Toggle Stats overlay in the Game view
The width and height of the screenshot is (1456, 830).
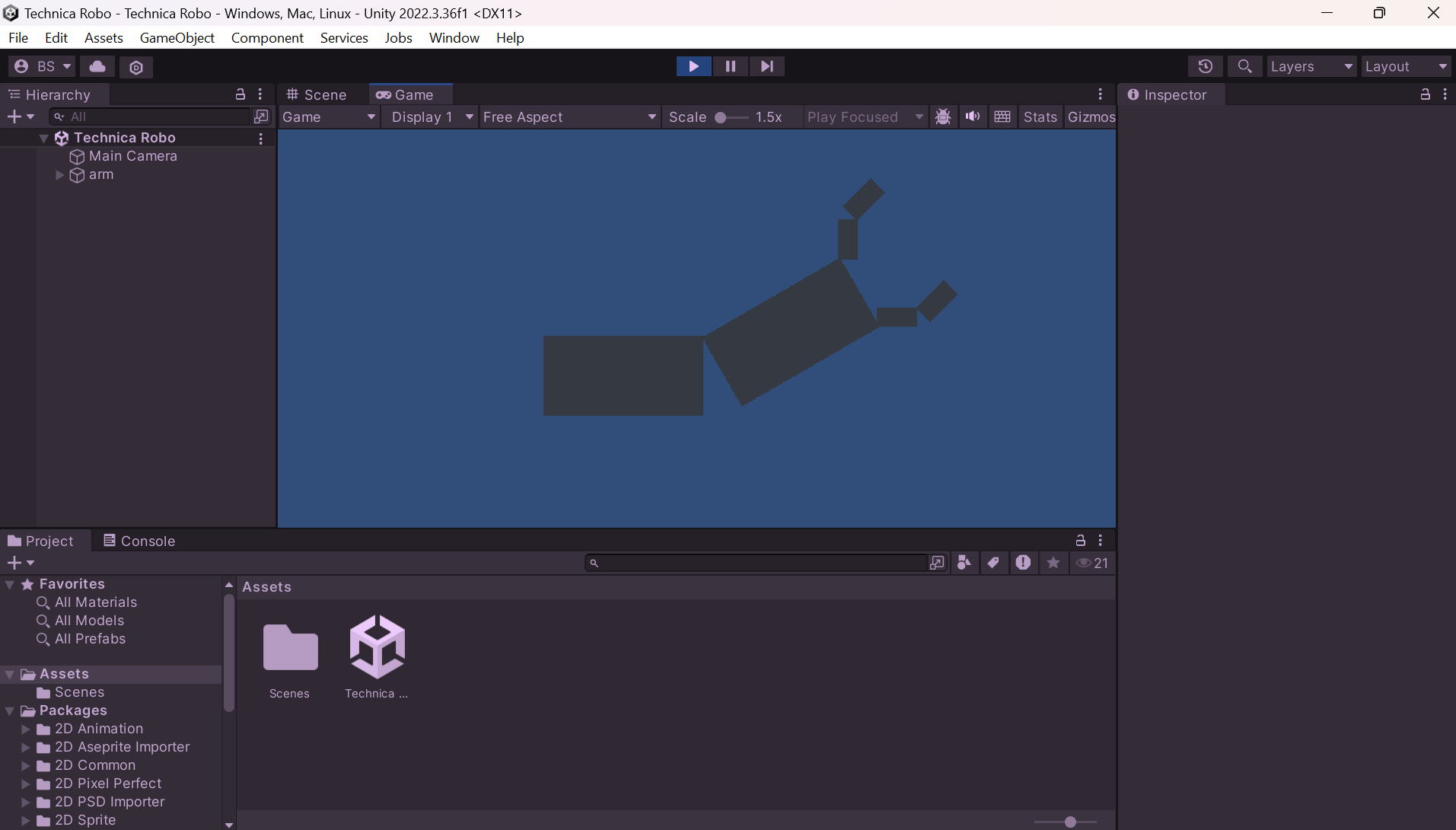(x=1040, y=117)
